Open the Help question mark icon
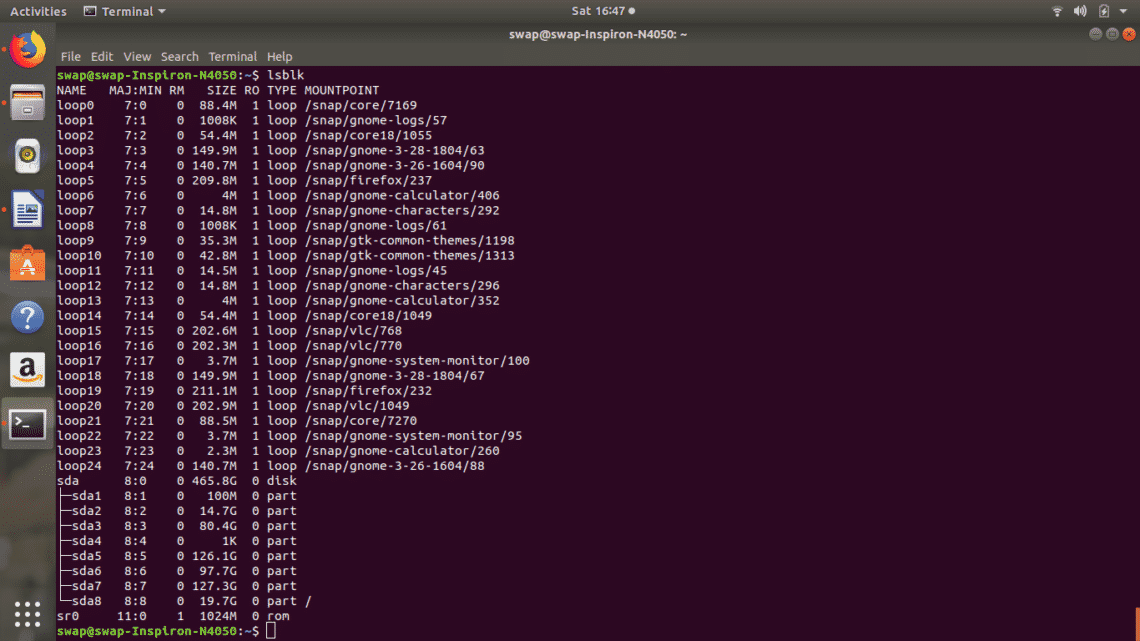Image resolution: width=1140 pixels, height=641 pixels. 28,317
